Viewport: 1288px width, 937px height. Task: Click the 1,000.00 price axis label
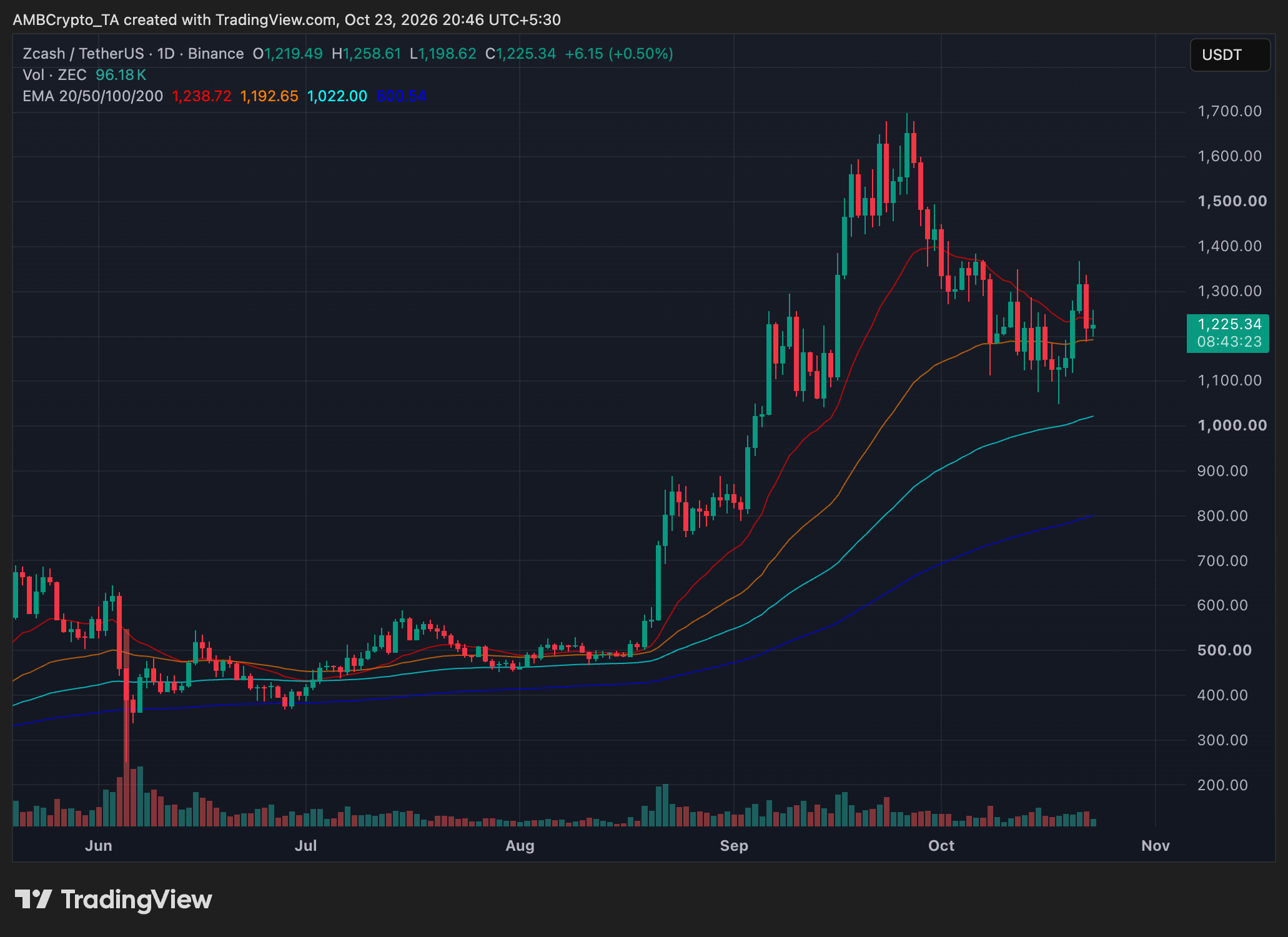tap(1232, 425)
